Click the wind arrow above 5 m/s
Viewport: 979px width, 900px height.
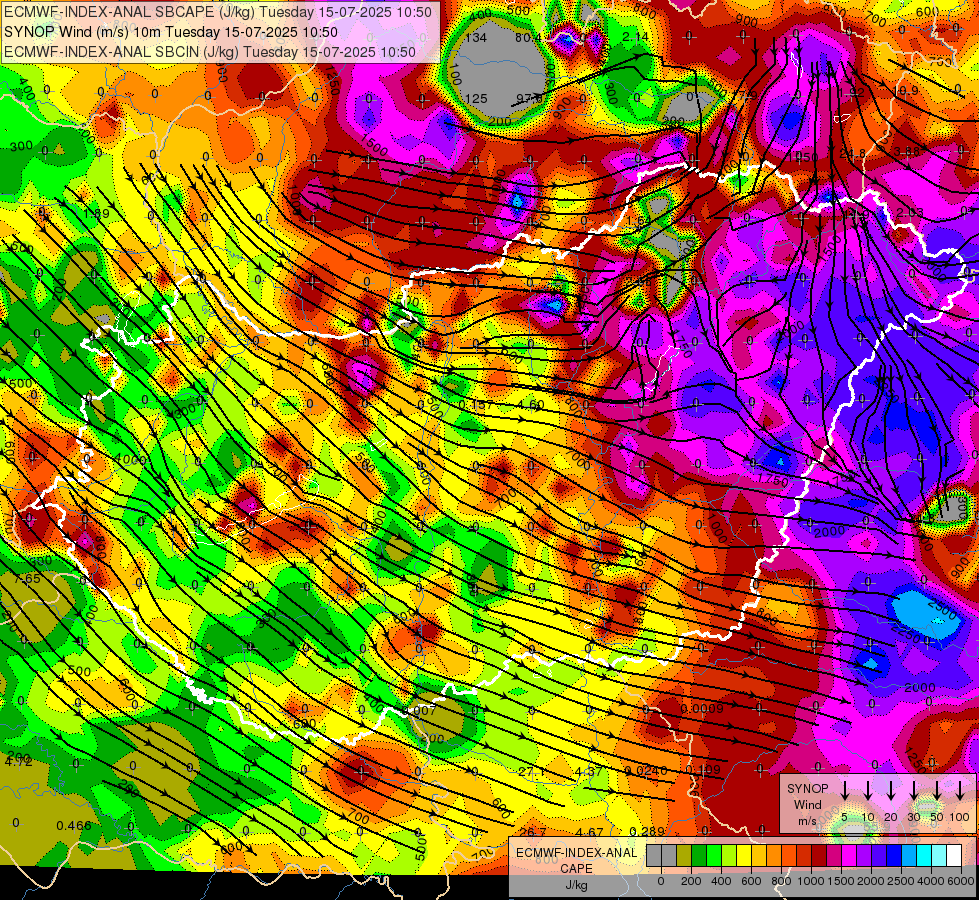pos(845,791)
